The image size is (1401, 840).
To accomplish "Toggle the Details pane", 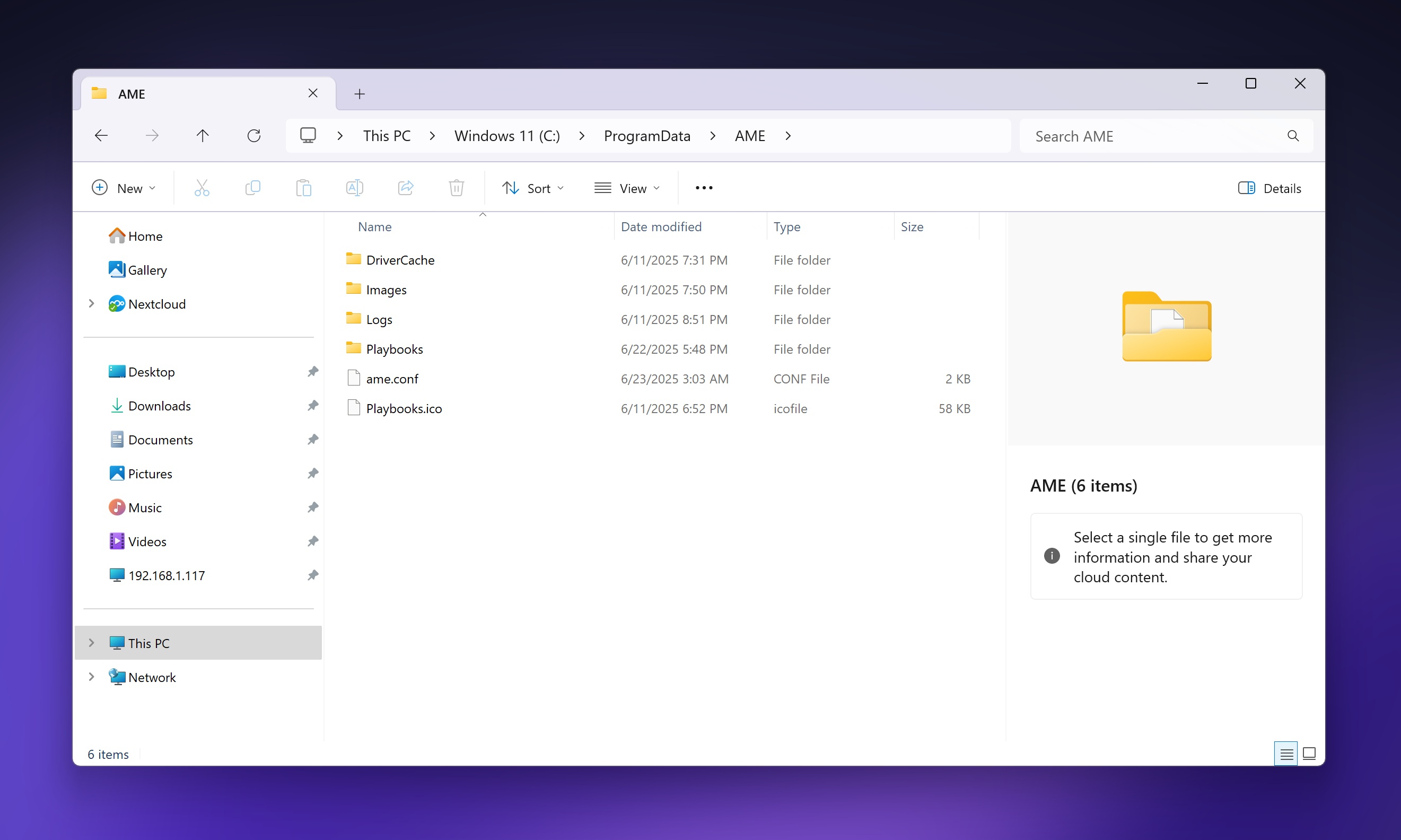I will (1269, 188).
